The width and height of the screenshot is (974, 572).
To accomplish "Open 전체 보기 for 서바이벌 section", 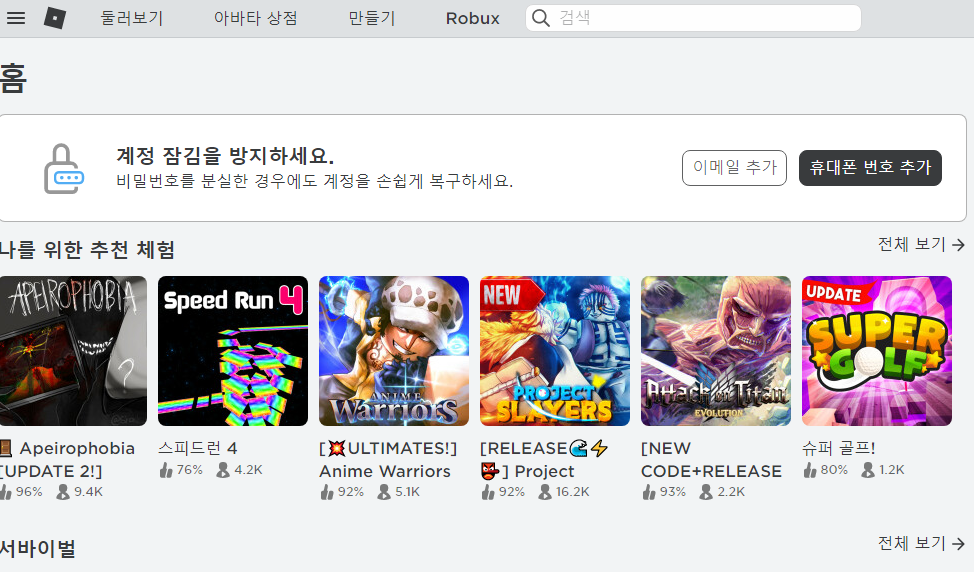I will (x=921, y=543).
